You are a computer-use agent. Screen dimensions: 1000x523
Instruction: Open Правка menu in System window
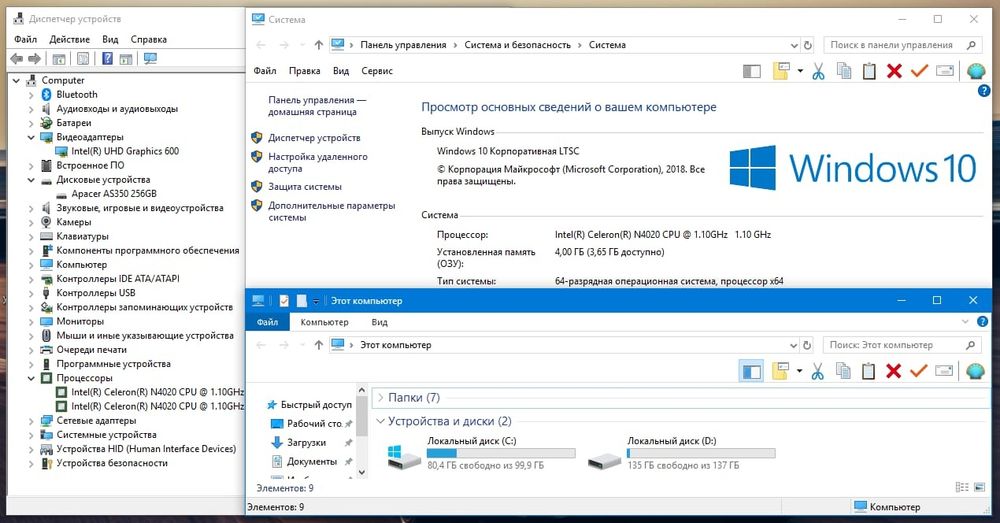(x=304, y=71)
